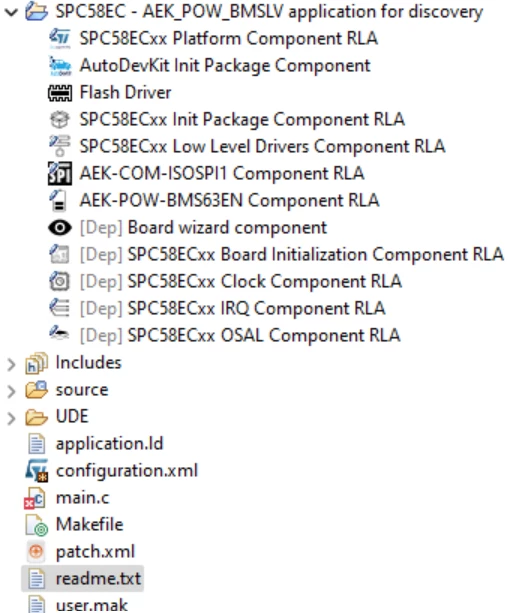The height and width of the screenshot is (613, 508).
Task: Click the user.mak file icon
Action: pyautogui.click(x=36, y=604)
